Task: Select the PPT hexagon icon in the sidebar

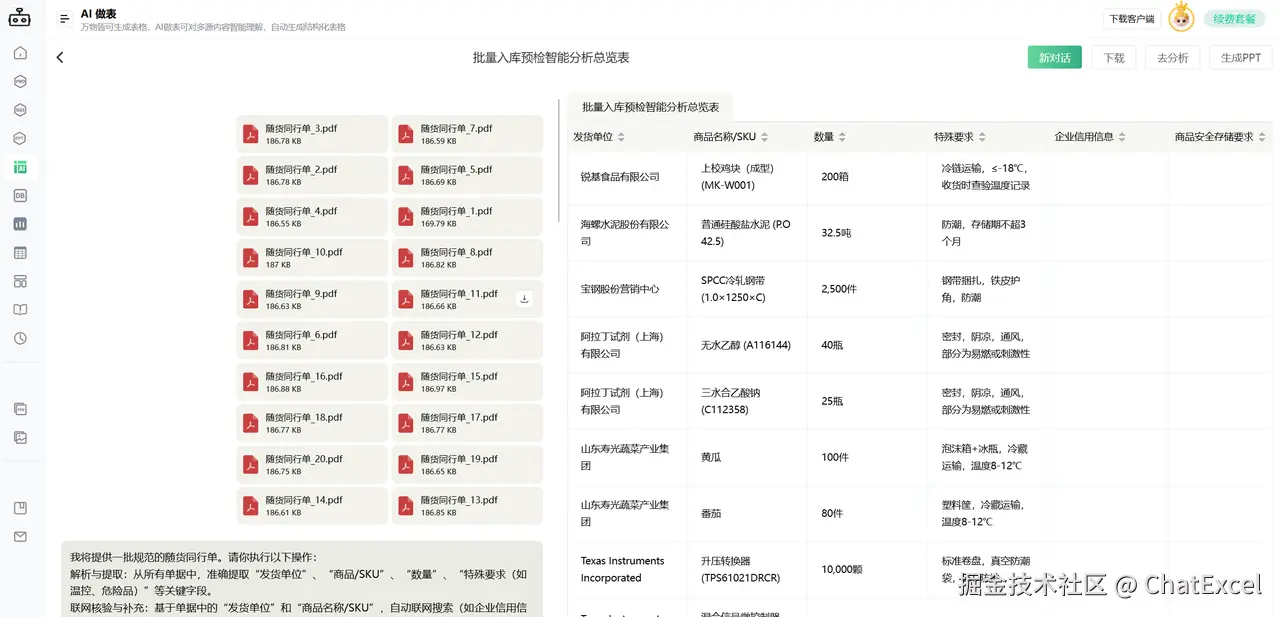Action: pos(20,138)
